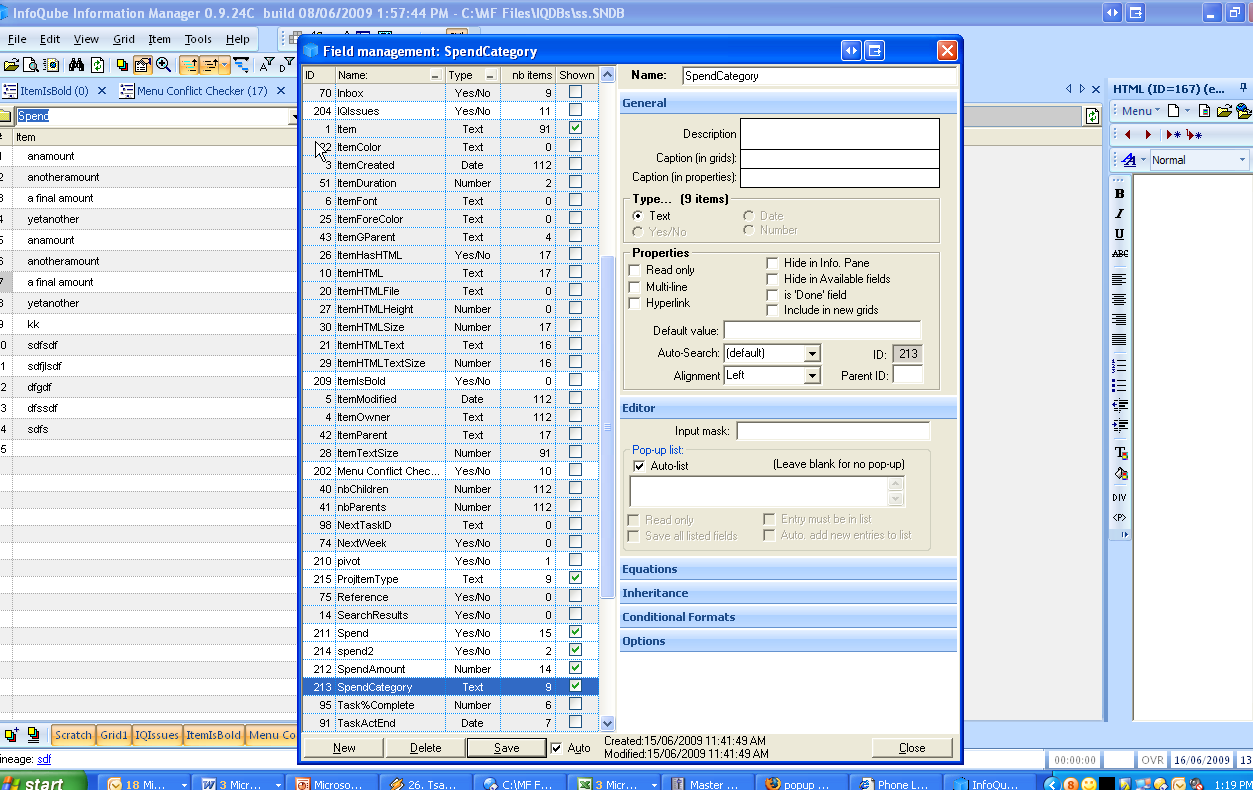The height and width of the screenshot is (790, 1253).
Task: Click the Bold icon in HTML pane
Action: pyautogui.click(x=1119, y=194)
